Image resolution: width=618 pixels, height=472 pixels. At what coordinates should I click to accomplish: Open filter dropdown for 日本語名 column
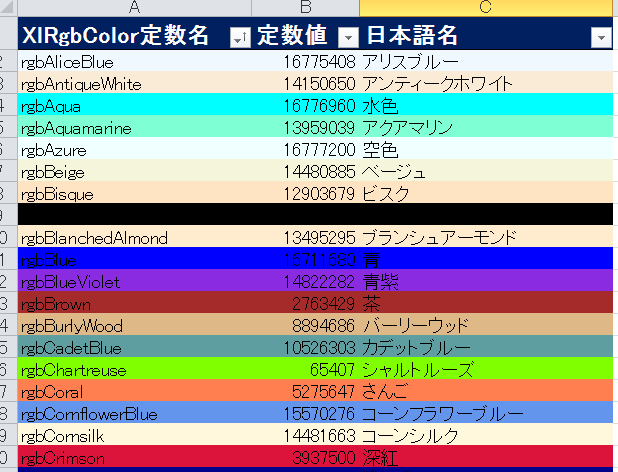601,38
